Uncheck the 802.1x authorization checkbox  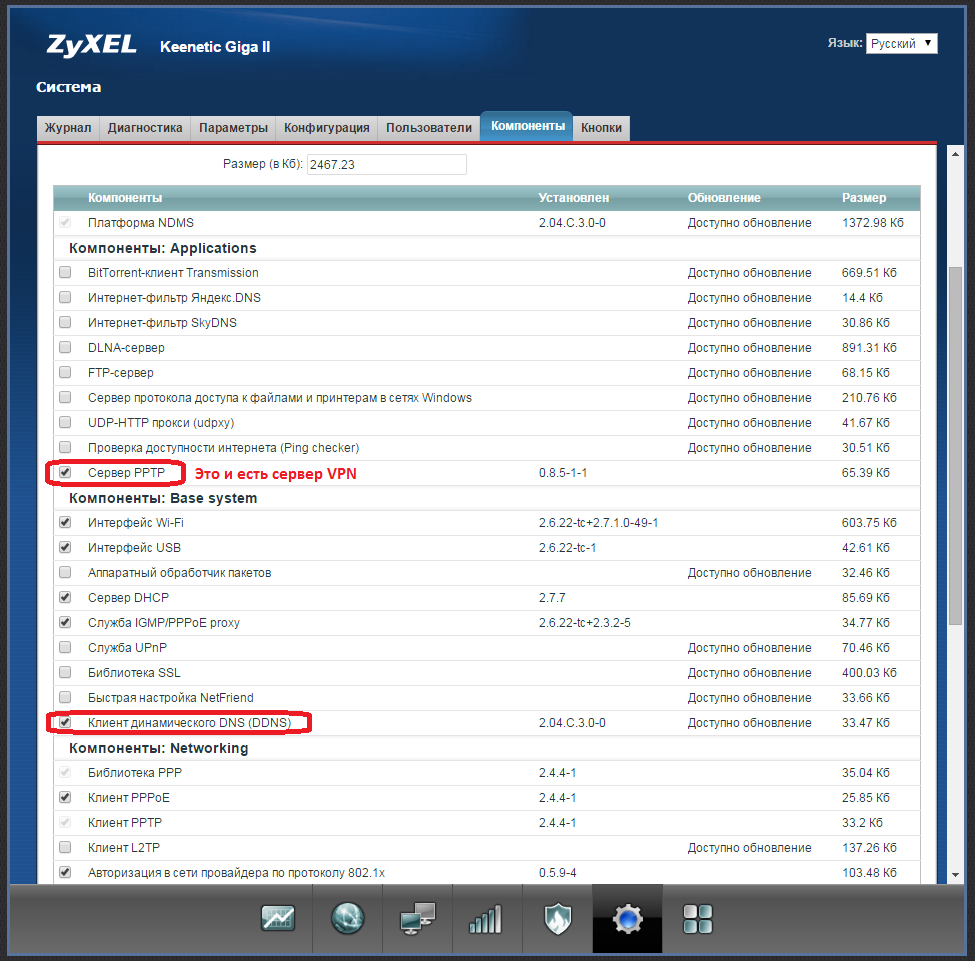coord(65,872)
